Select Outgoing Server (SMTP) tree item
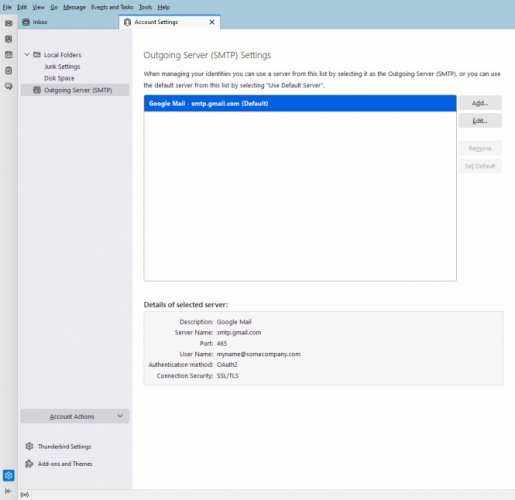 click(x=75, y=90)
